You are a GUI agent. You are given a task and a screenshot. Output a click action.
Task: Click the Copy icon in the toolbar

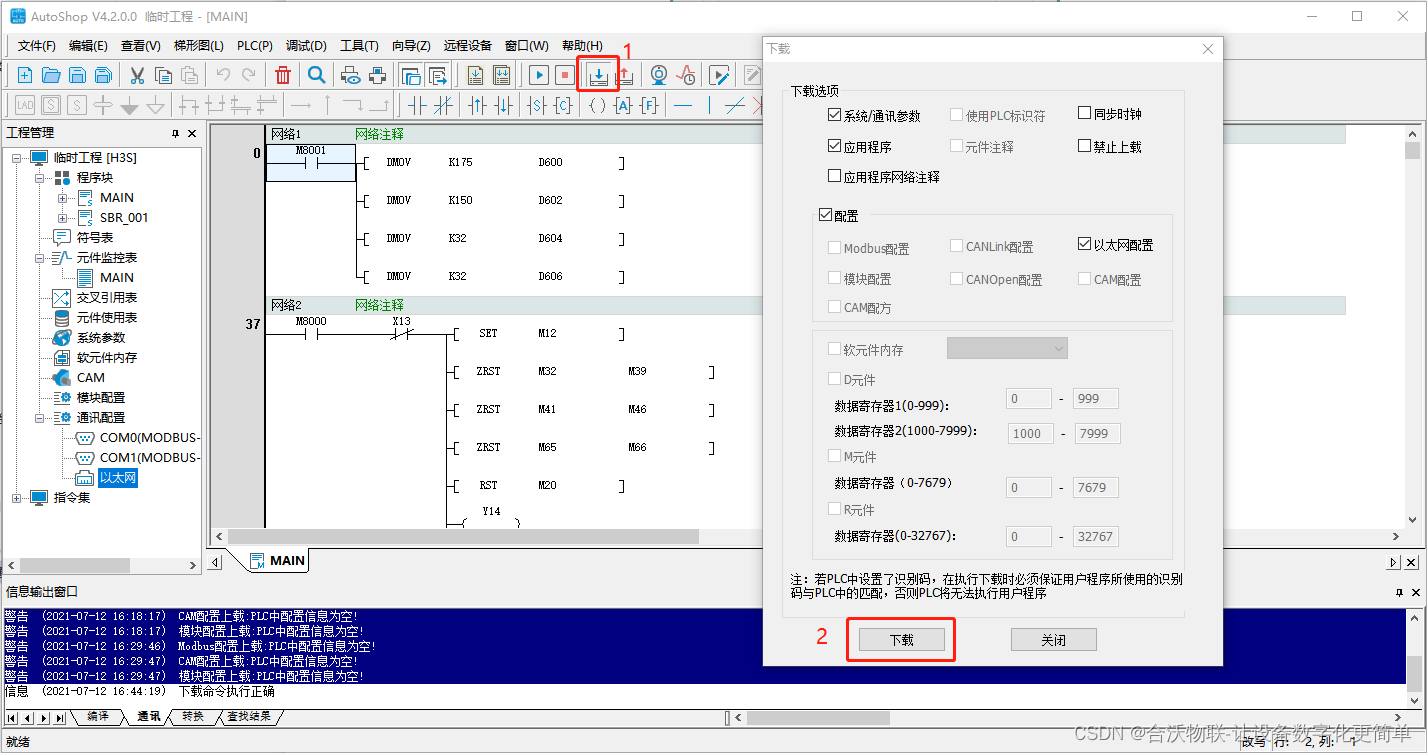(x=163, y=75)
